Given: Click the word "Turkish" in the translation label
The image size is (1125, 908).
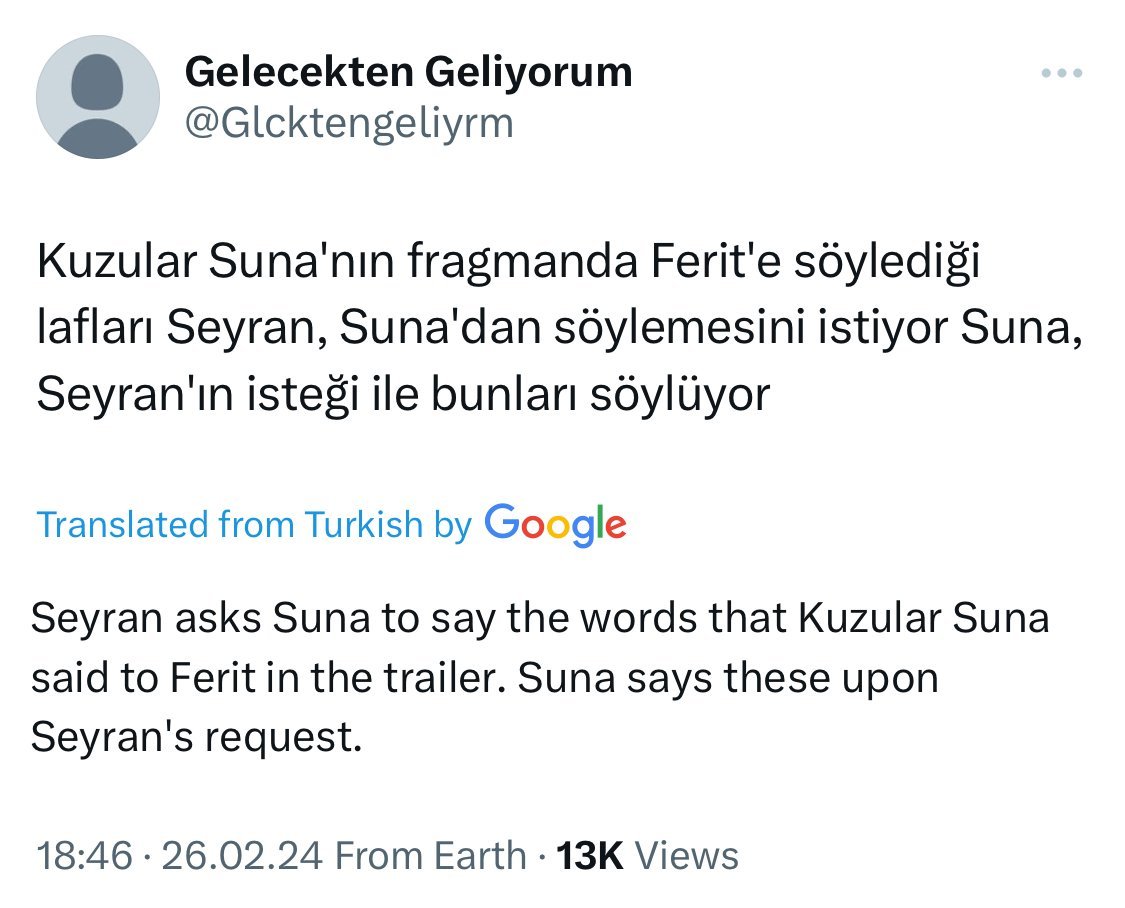Looking at the screenshot, I should click(x=364, y=524).
